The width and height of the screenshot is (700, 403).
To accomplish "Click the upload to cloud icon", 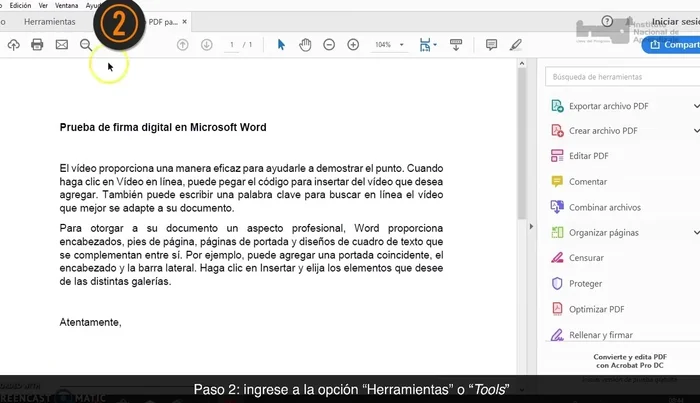I will pyautogui.click(x=13, y=45).
